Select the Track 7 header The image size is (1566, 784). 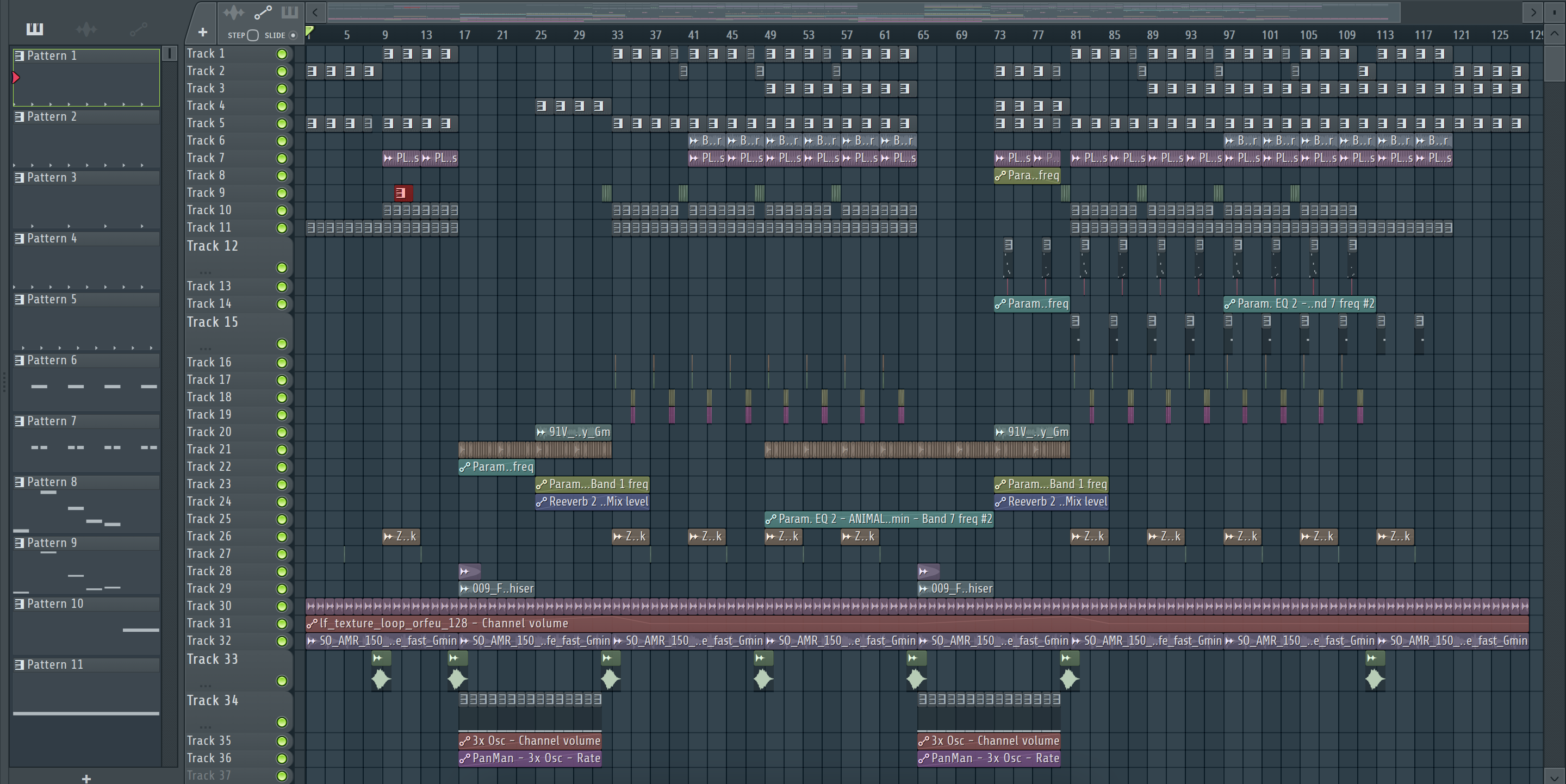point(238,158)
